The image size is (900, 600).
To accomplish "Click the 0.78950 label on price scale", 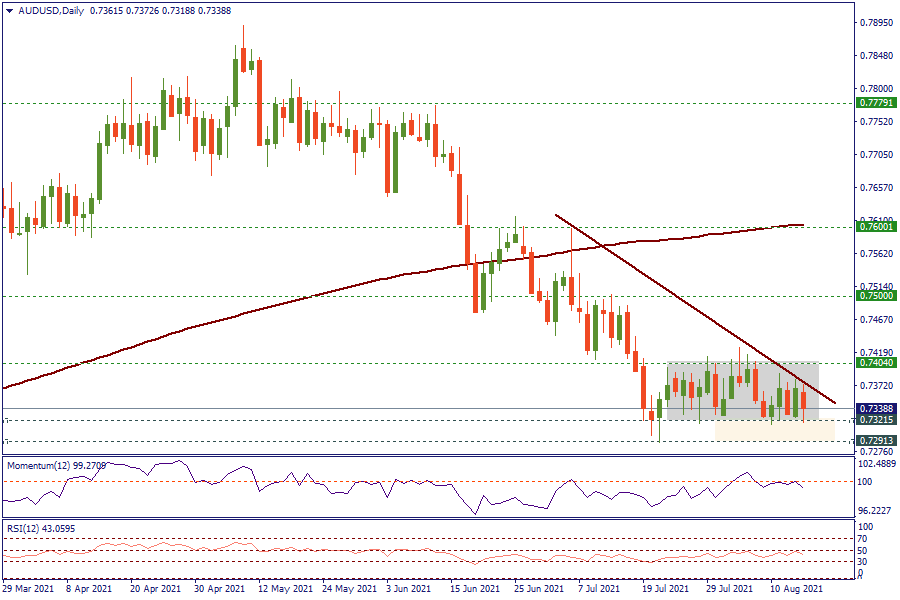I will (x=877, y=22).
